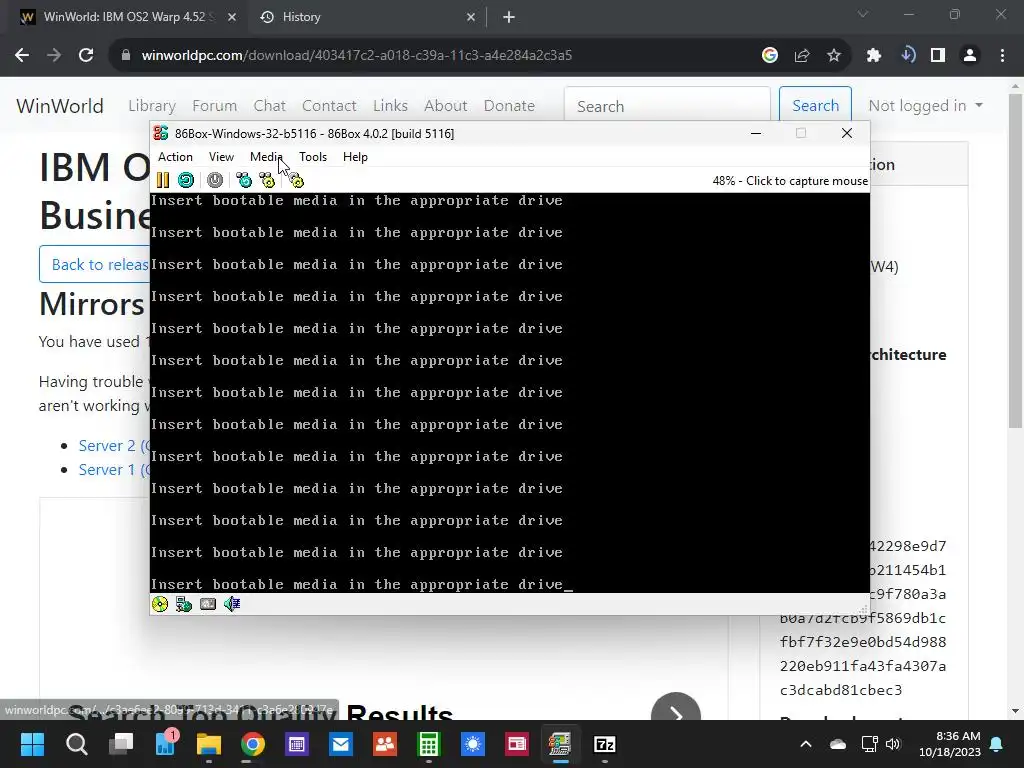Open 7-Zip from the taskbar
The image size is (1024, 768).
pos(605,744)
